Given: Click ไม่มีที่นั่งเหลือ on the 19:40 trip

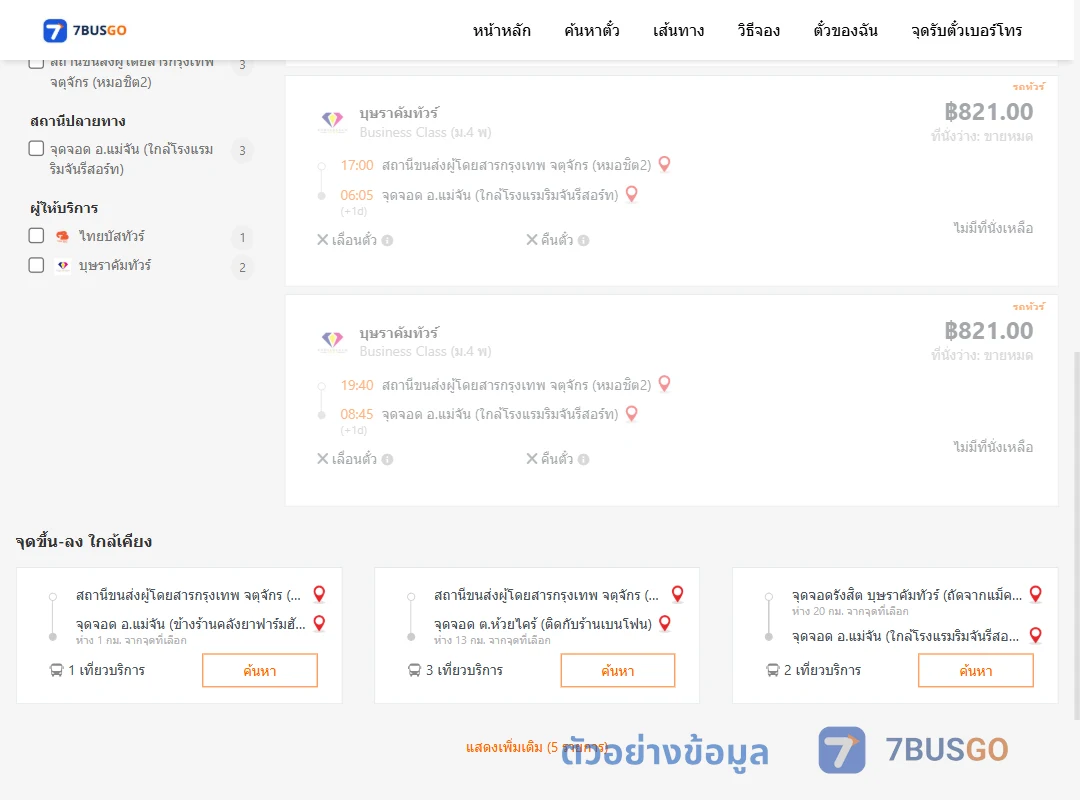Looking at the screenshot, I should click(x=993, y=447).
